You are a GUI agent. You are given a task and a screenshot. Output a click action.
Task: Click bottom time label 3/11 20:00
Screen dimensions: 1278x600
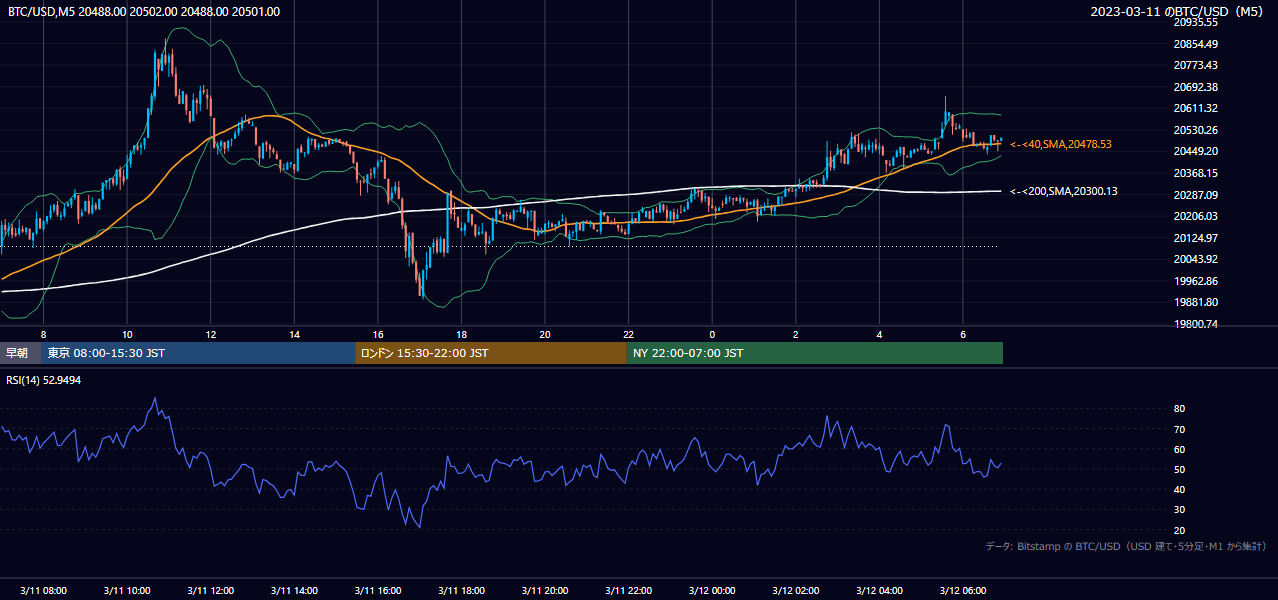coord(545,590)
